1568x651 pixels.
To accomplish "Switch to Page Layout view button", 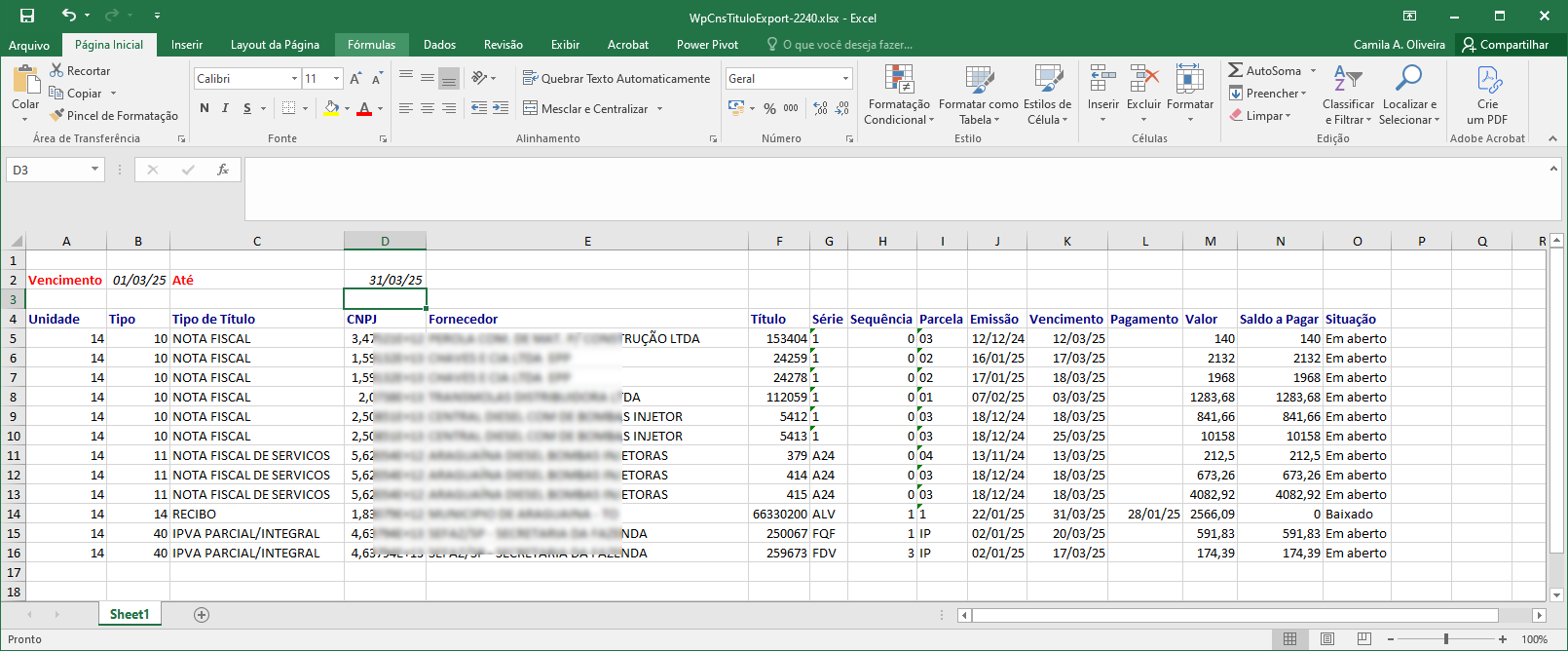I will click(1327, 639).
